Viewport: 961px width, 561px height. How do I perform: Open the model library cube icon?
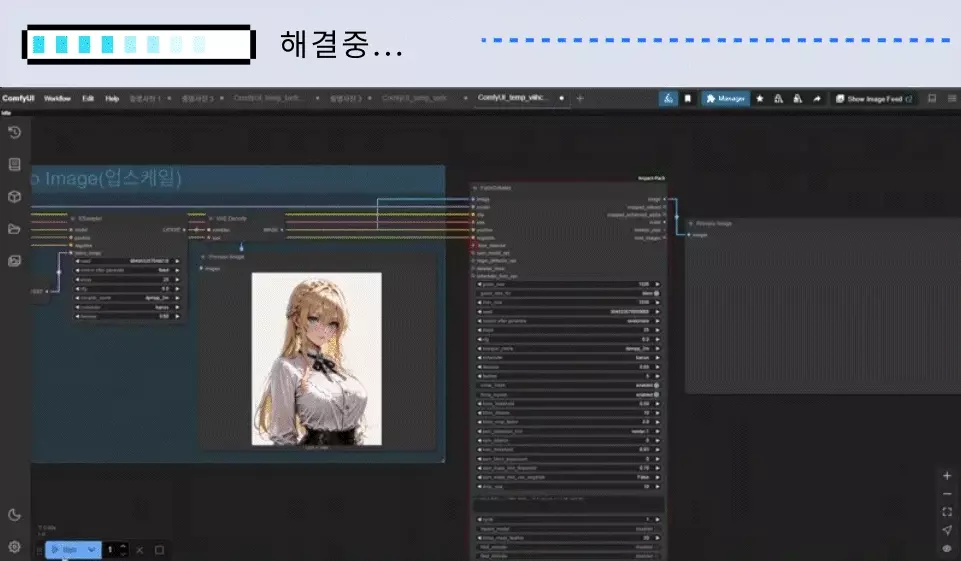click(x=15, y=197)
